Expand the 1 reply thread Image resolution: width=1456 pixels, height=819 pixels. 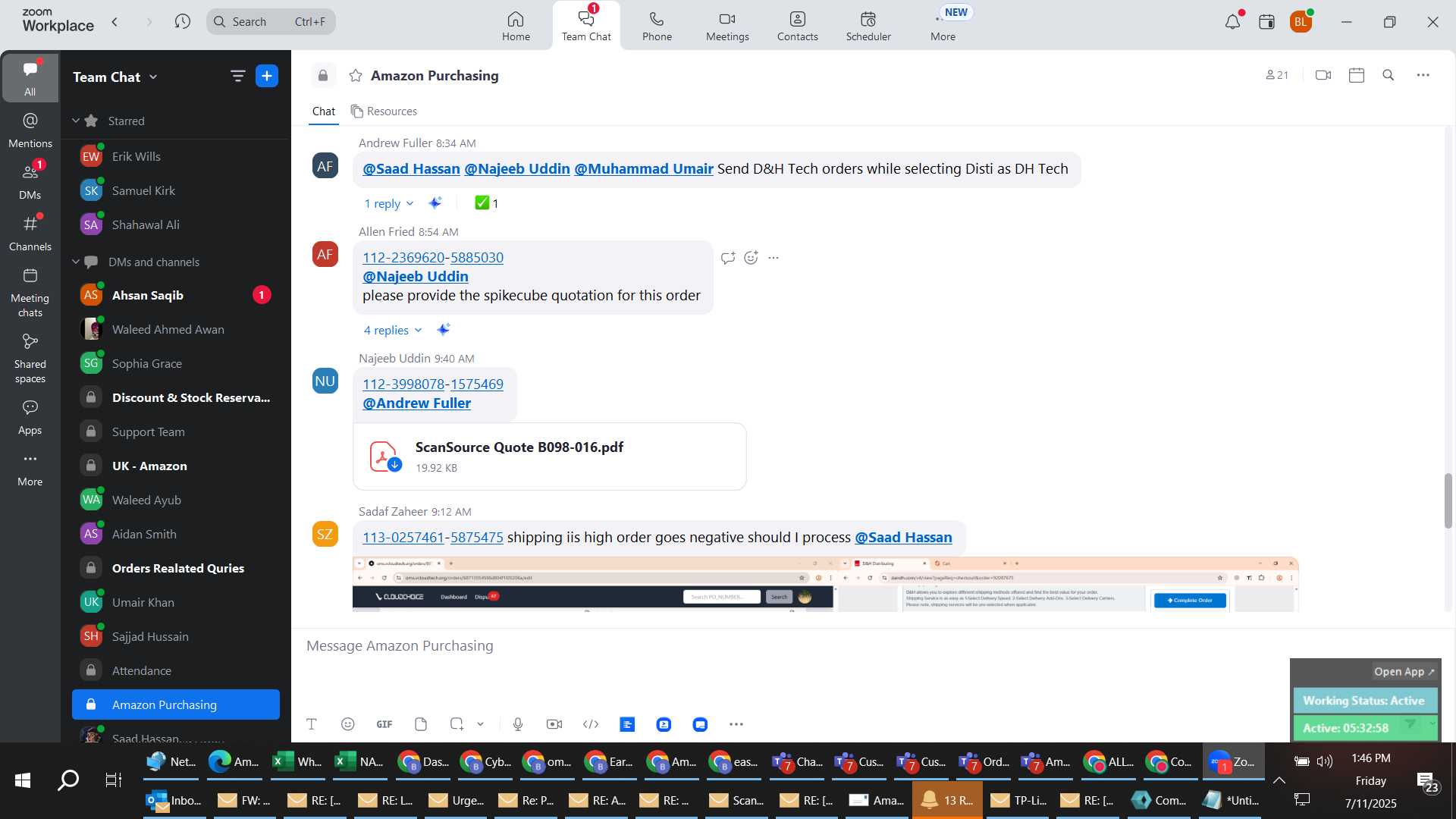(x=388, y=203)
